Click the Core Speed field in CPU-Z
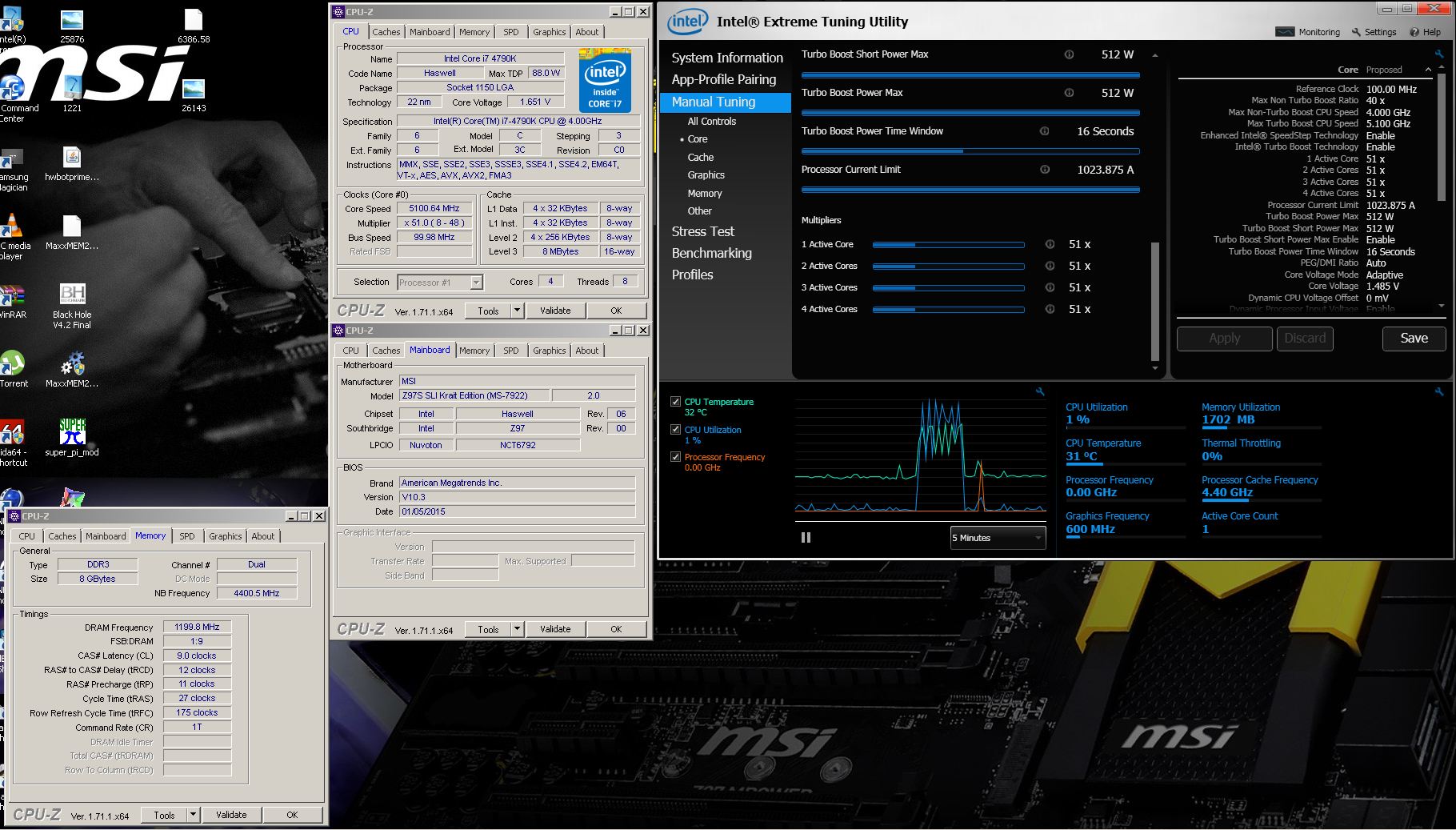 434,209
